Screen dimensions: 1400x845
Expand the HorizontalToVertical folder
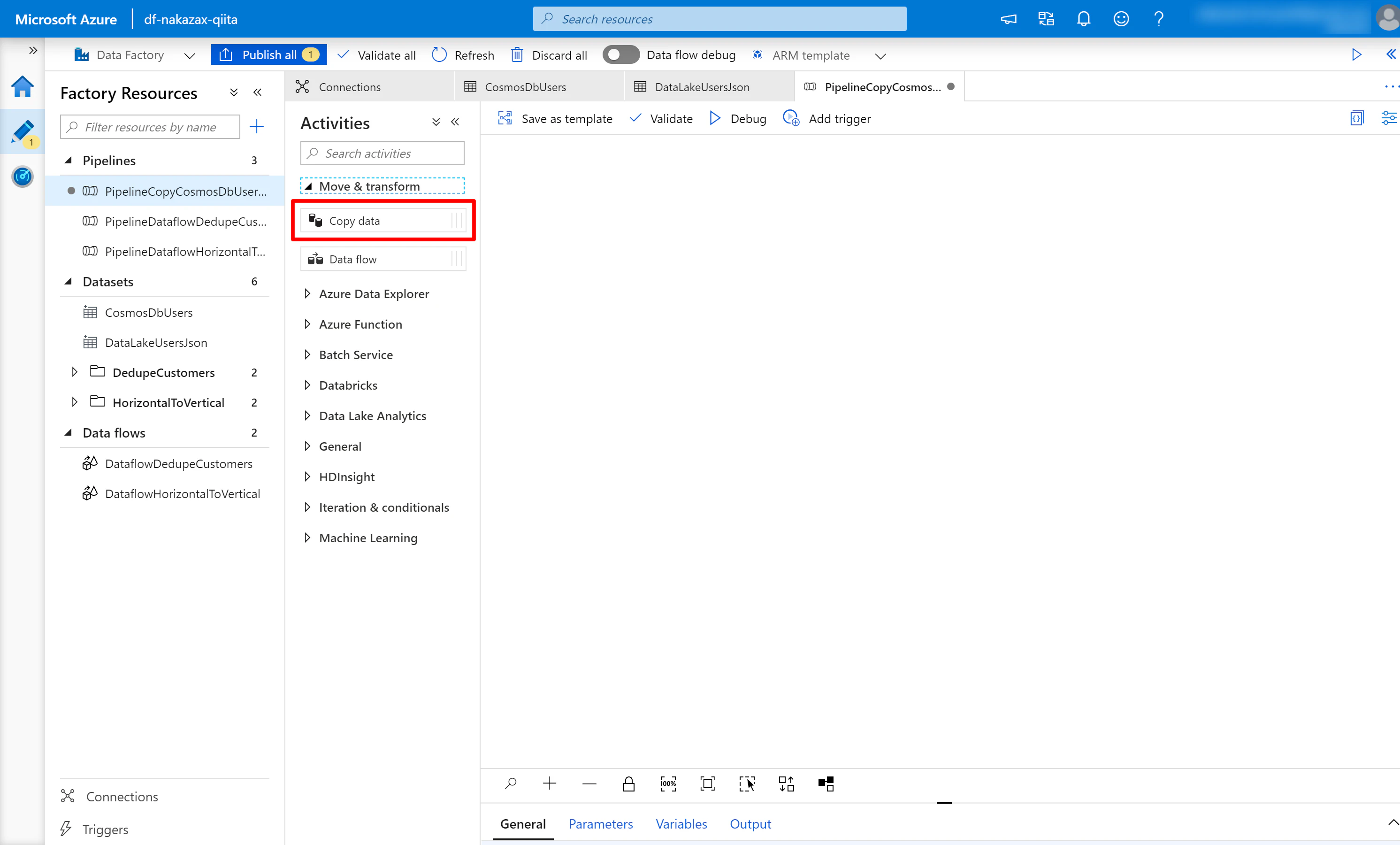pos(75,402)
